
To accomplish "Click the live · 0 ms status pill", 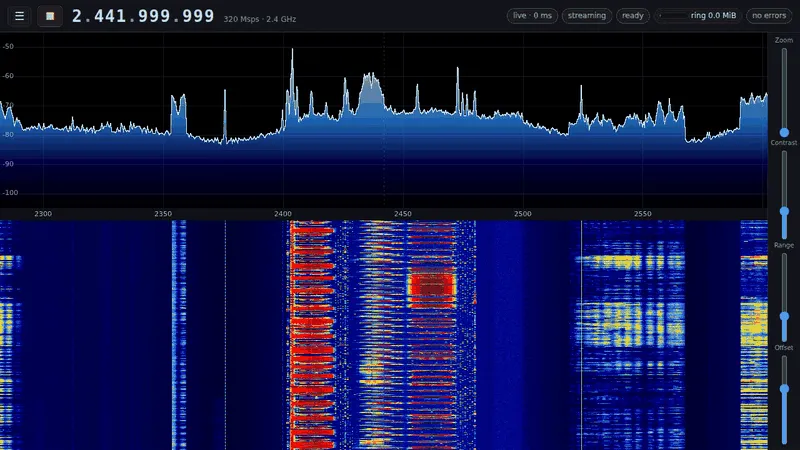I will pos(532,16).
